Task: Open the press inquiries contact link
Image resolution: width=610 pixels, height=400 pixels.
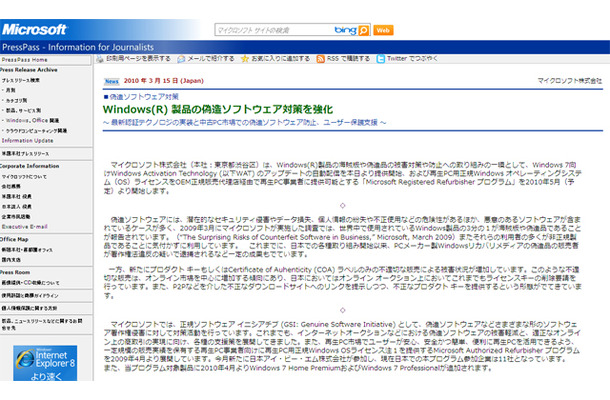Action: (42, 325)
